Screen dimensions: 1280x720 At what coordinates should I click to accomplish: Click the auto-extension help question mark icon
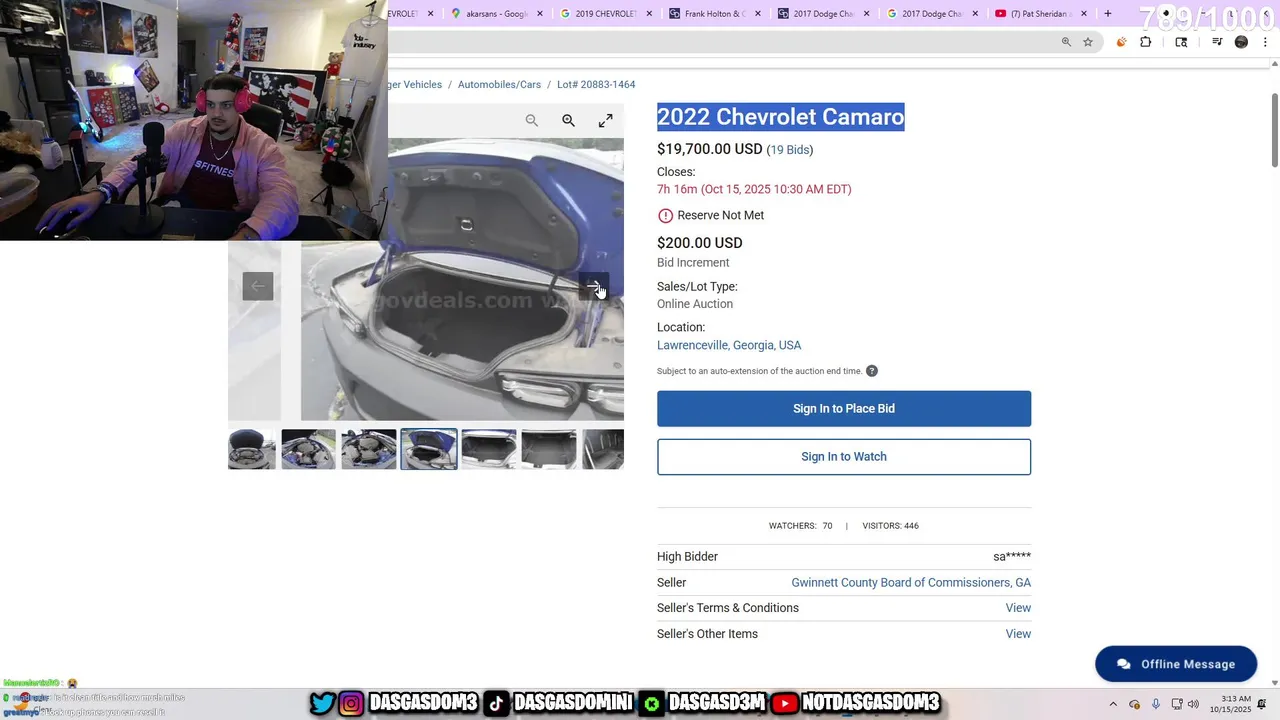(872, 371)
